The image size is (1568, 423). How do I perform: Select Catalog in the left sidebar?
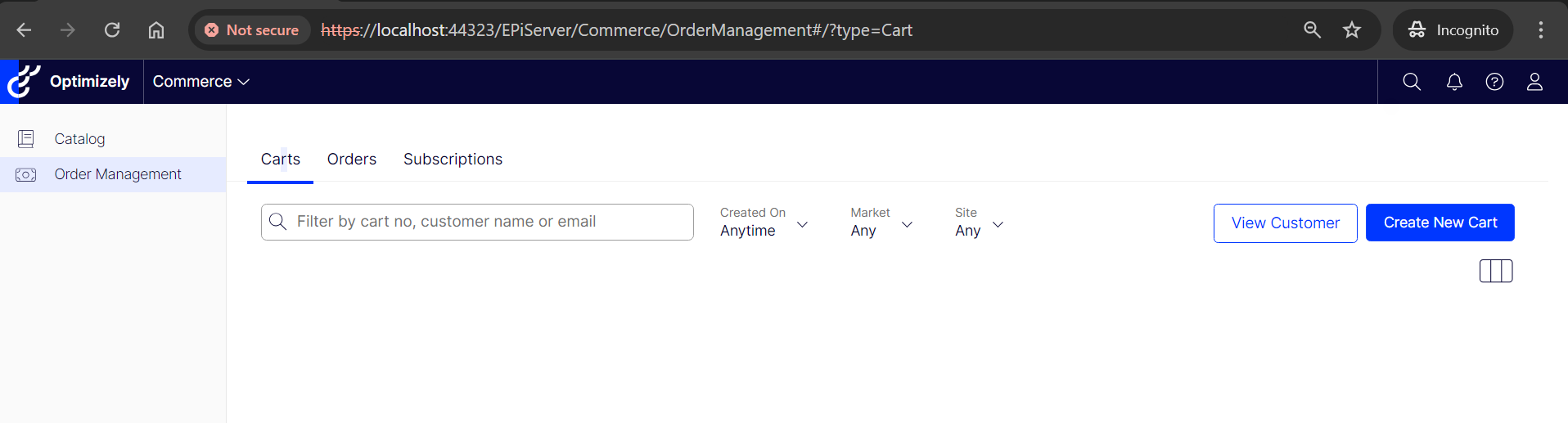[79, 139]
